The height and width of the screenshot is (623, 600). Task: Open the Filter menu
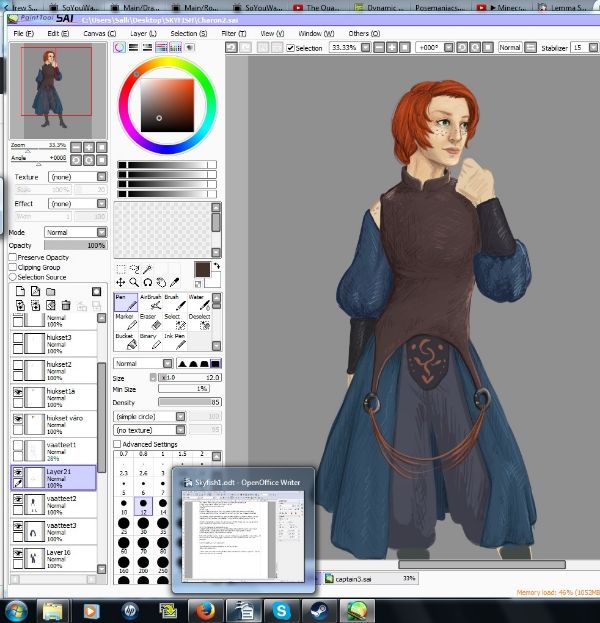coord(233,33)
